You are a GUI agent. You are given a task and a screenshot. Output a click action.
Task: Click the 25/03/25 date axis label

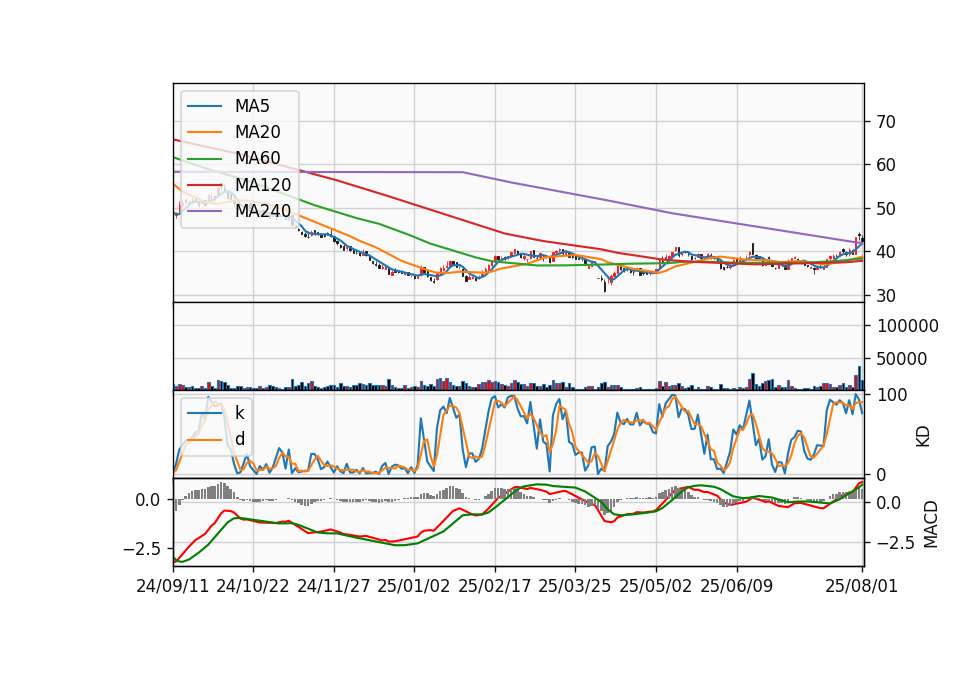(575, 586)
